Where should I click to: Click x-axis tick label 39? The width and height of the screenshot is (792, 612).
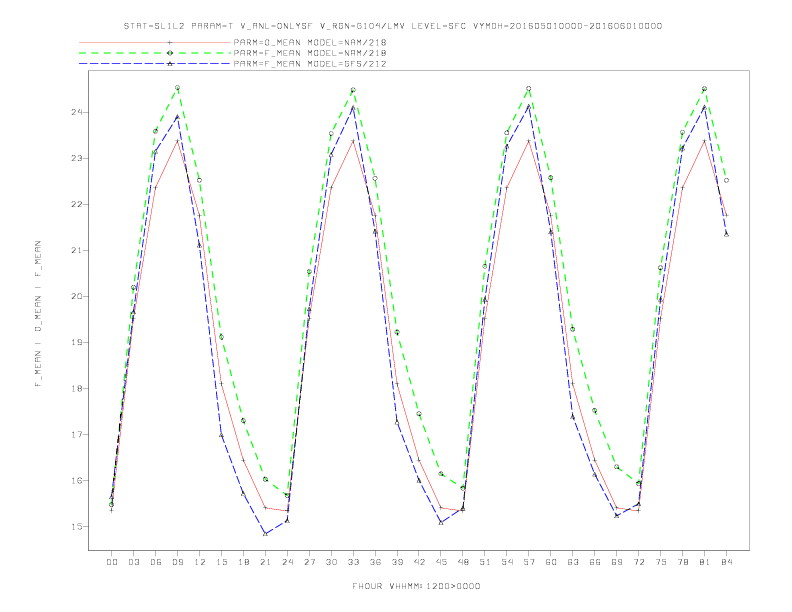[x=397, y=562]
